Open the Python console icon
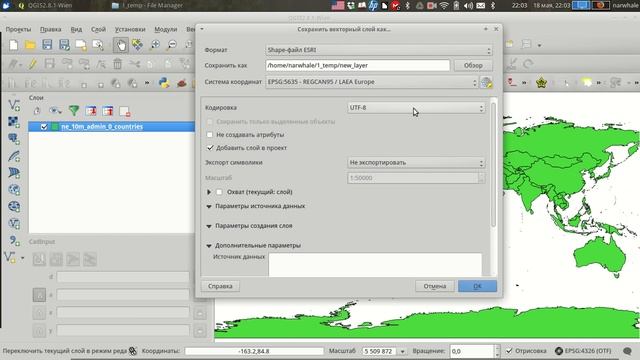This screenshot has height=360, width=640. click(x=164, y=83)
